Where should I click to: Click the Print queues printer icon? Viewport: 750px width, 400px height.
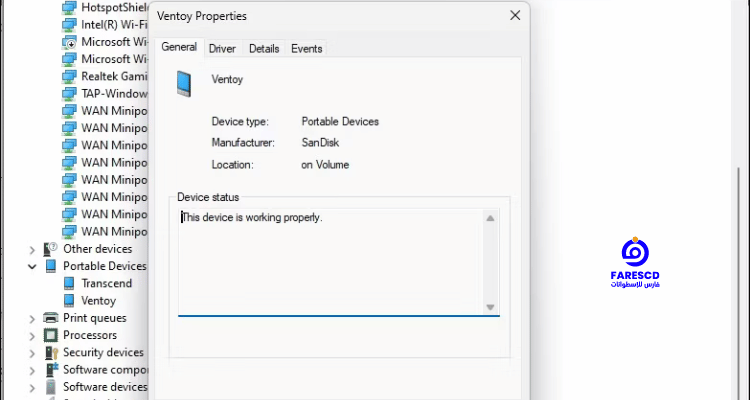pyautogui.click(x=50, y=318)
